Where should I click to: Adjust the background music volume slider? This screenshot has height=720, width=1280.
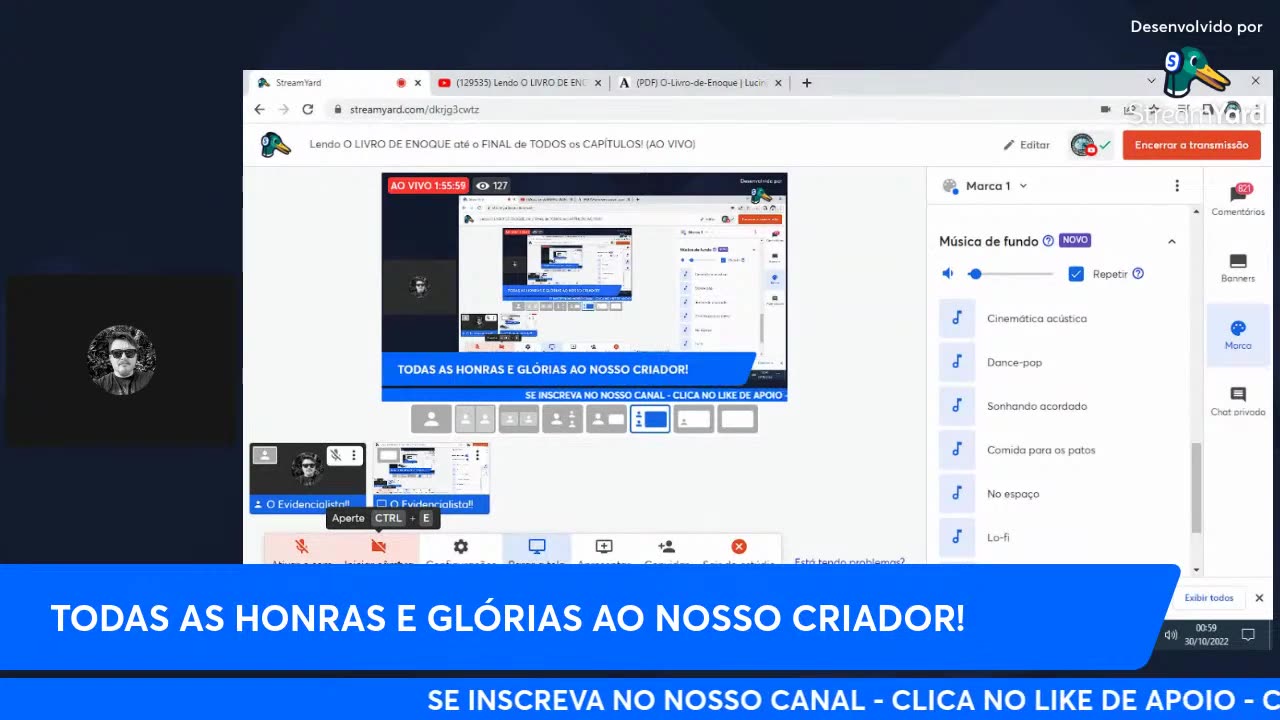pos(1010,274)
